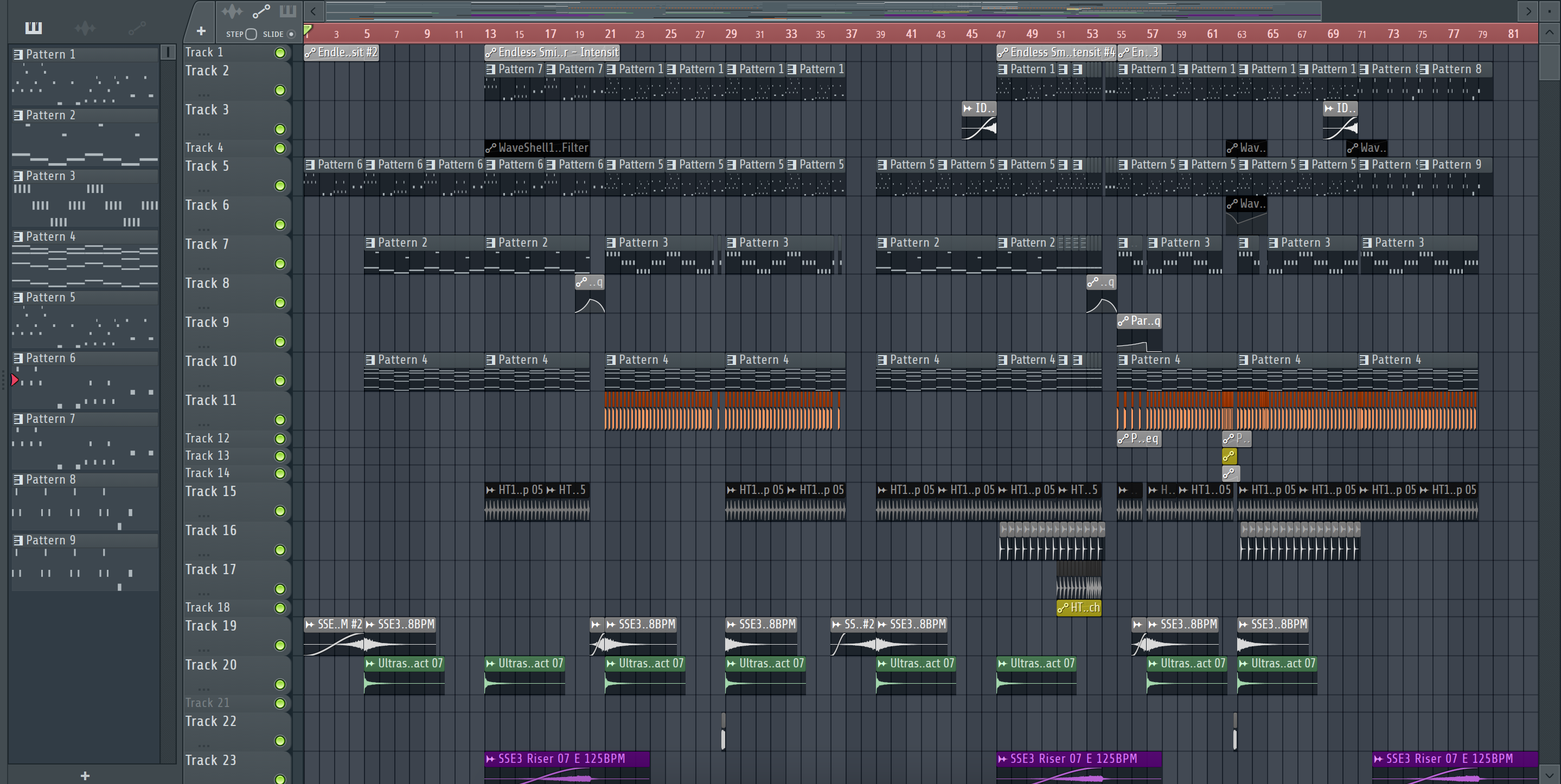
Task: Click bar 33 on the timeline ruler
Action: point(791,34)
